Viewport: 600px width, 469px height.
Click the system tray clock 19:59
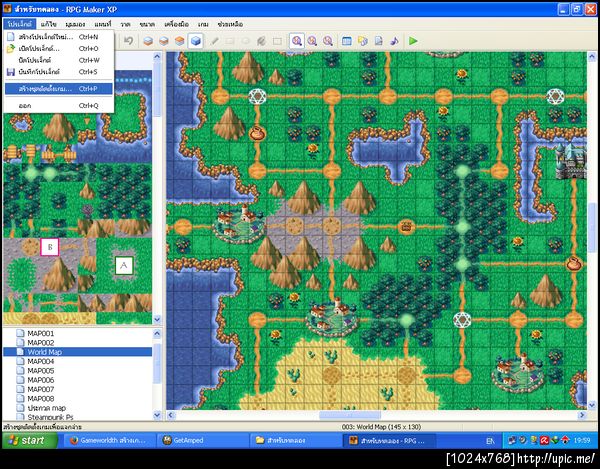[x=582, y=441]
